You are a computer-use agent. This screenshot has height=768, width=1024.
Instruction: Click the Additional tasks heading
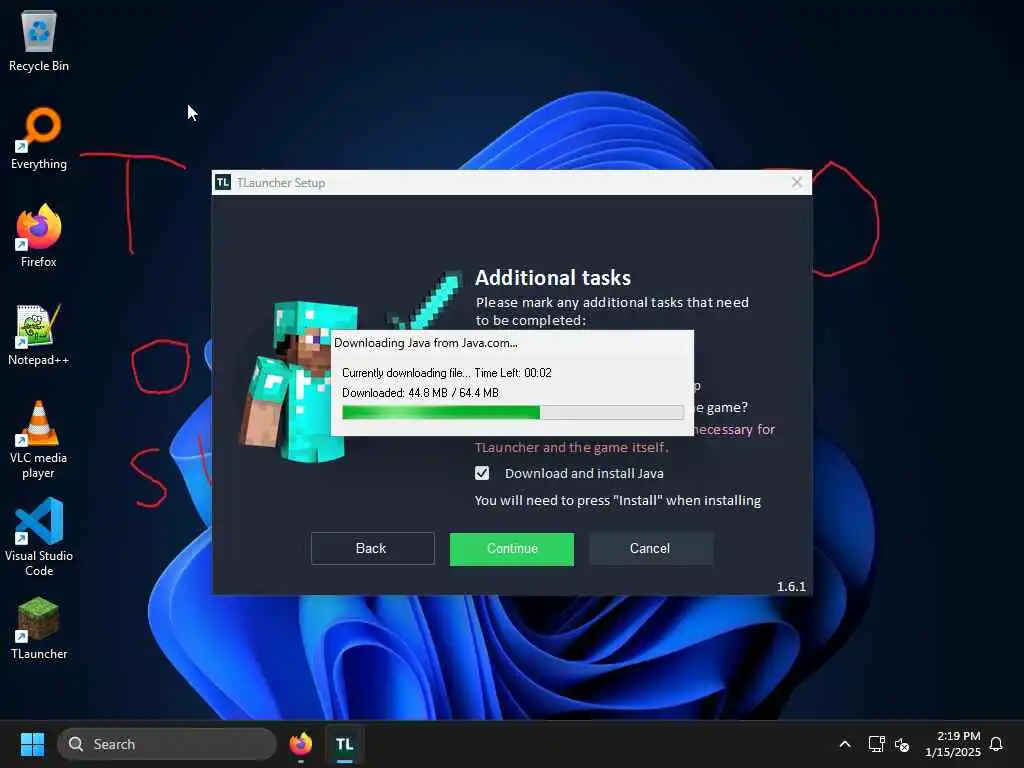click(x=552, y=278)
